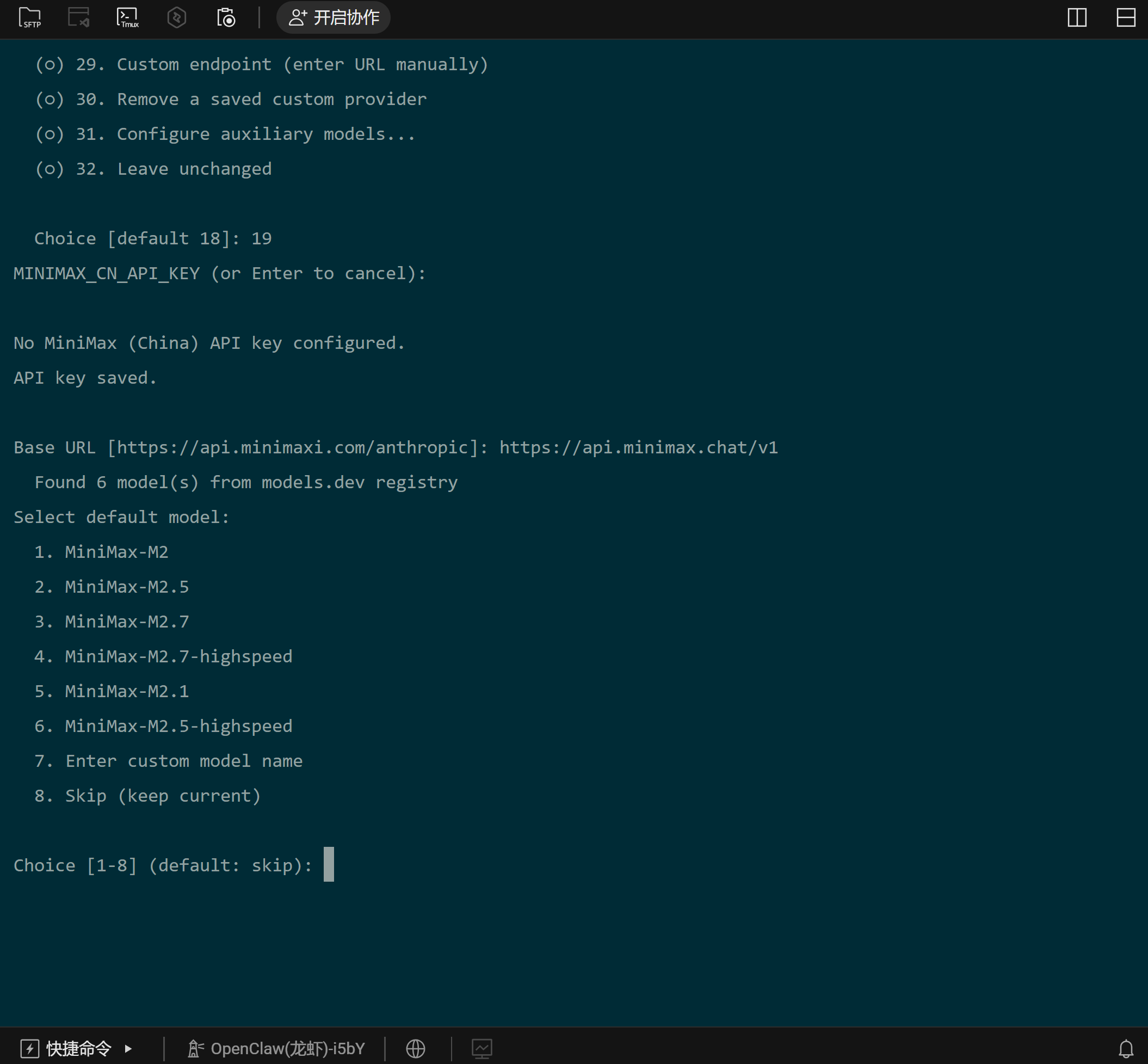Screen dimensions: 1148x1064
Task: Click the text 'Enter custom model name'
Action: click(183, 760)
